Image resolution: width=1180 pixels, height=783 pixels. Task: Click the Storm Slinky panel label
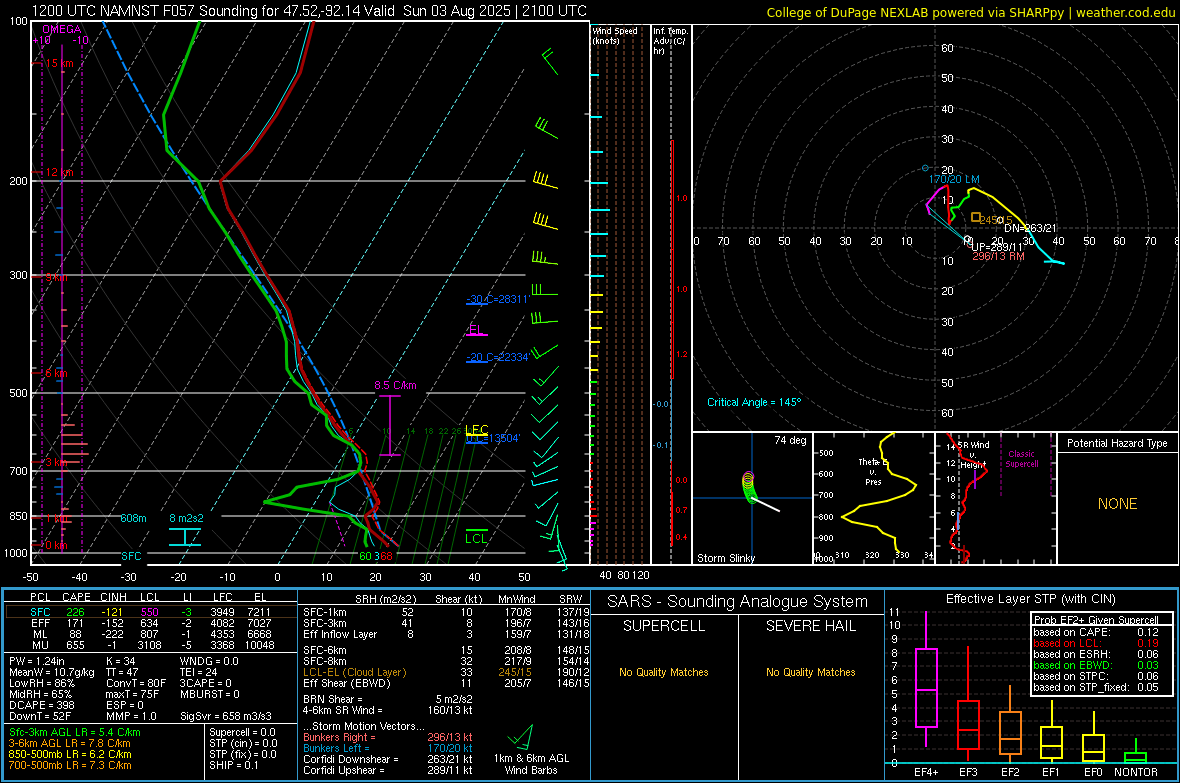pyautogui.click(x=725, y=558)
